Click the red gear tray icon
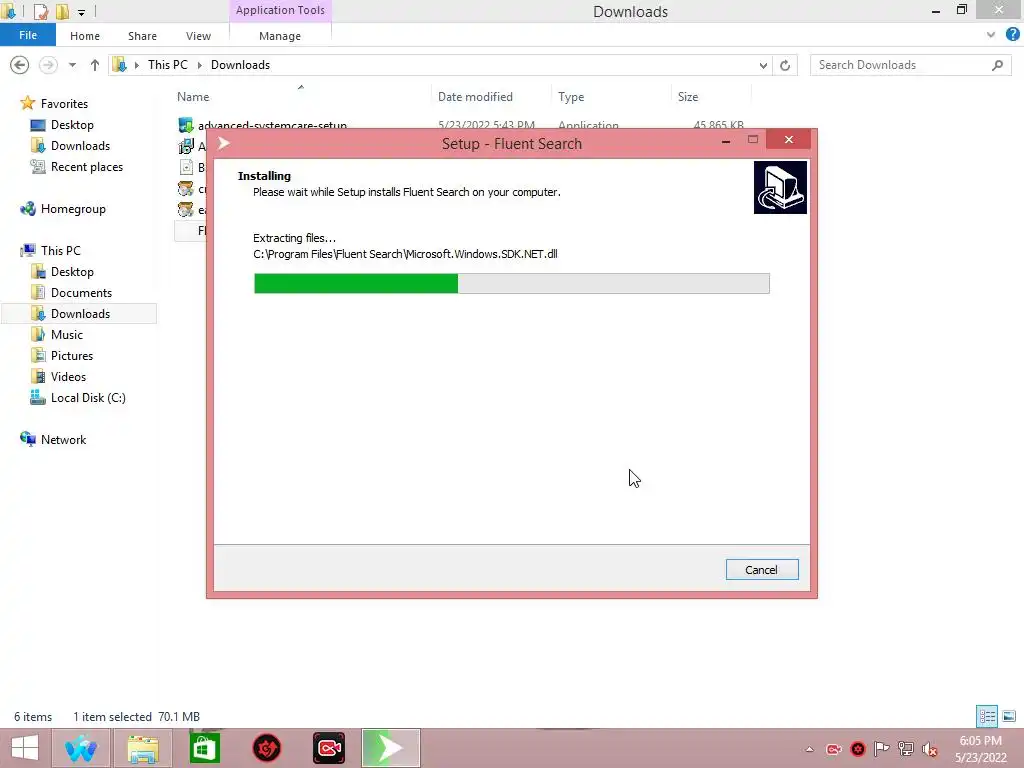This screenshot has height=768, width=1024. [x=858, y=749]
